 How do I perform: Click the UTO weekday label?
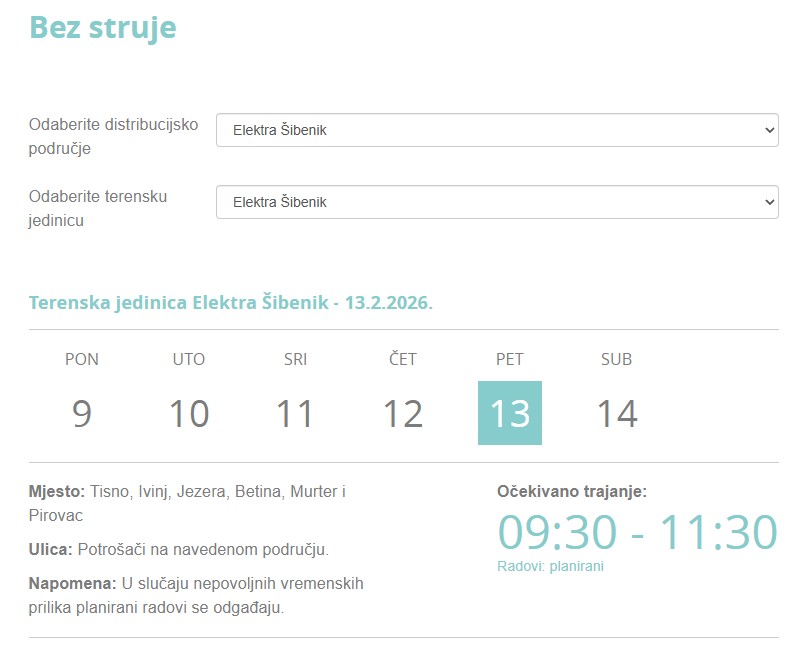pyautogui.click(x=188, y=359)
